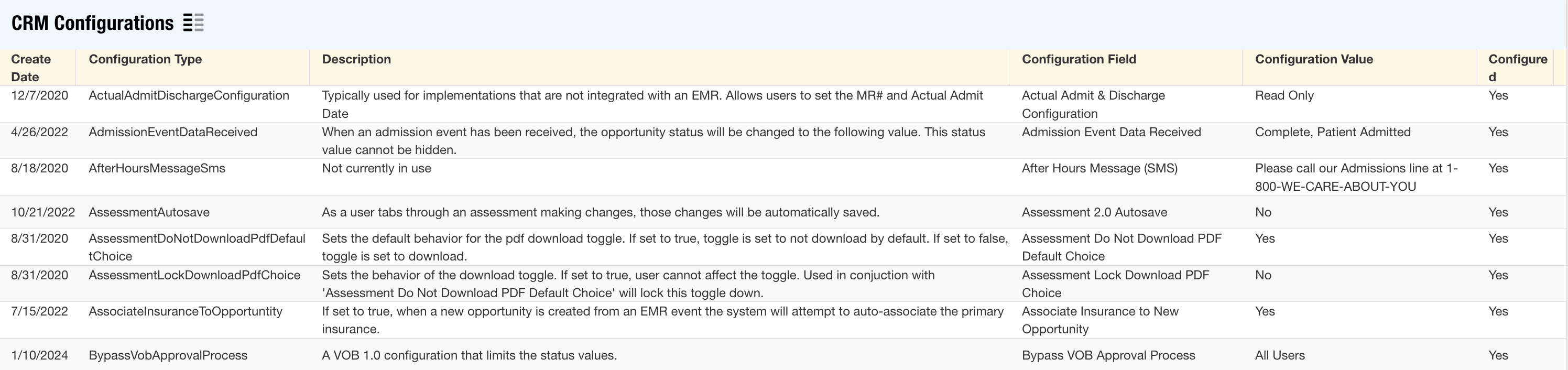Click the After Hours Message (SMS) field
The image size is (1568, 370).
coord(1099,168)
